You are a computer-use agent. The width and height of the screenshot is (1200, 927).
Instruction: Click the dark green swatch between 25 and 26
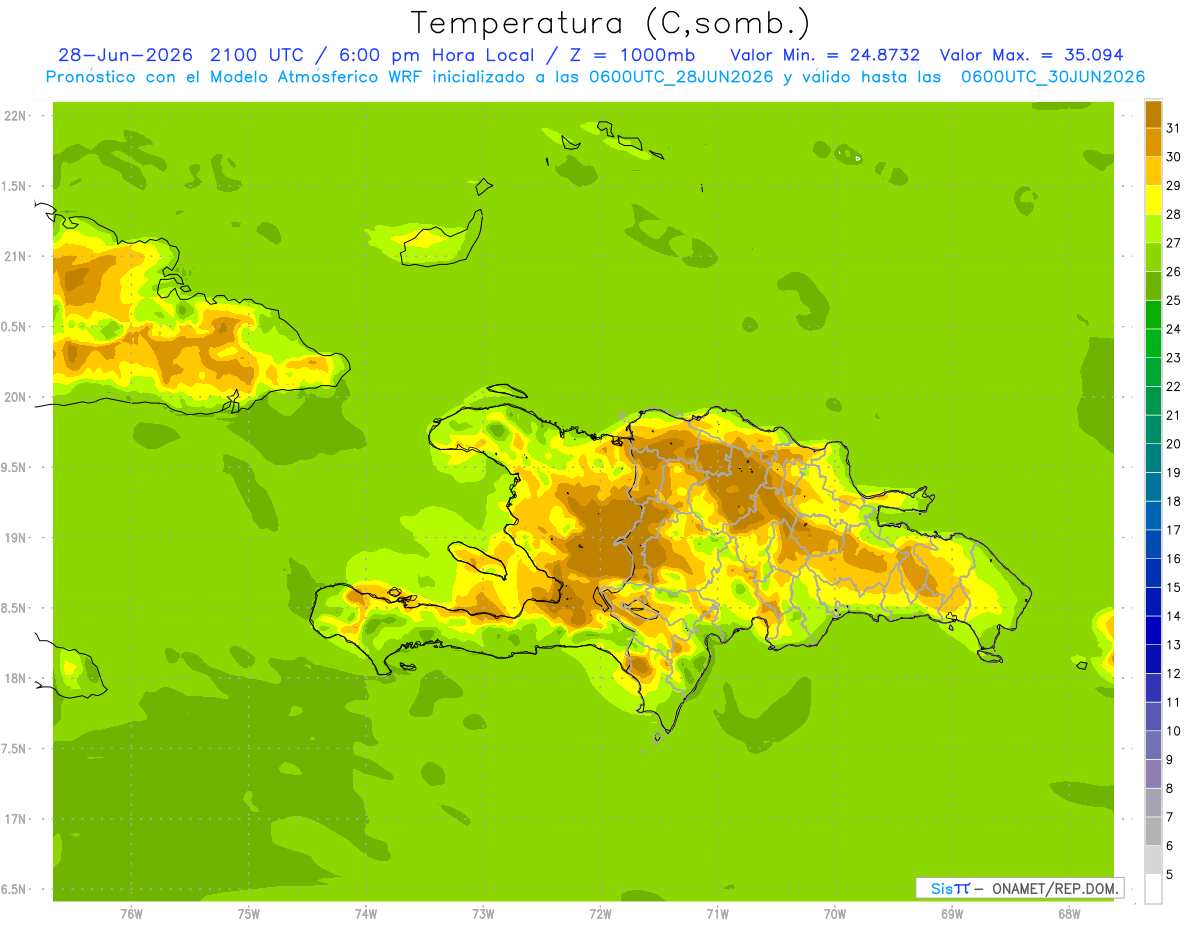tap(1153, 287)
